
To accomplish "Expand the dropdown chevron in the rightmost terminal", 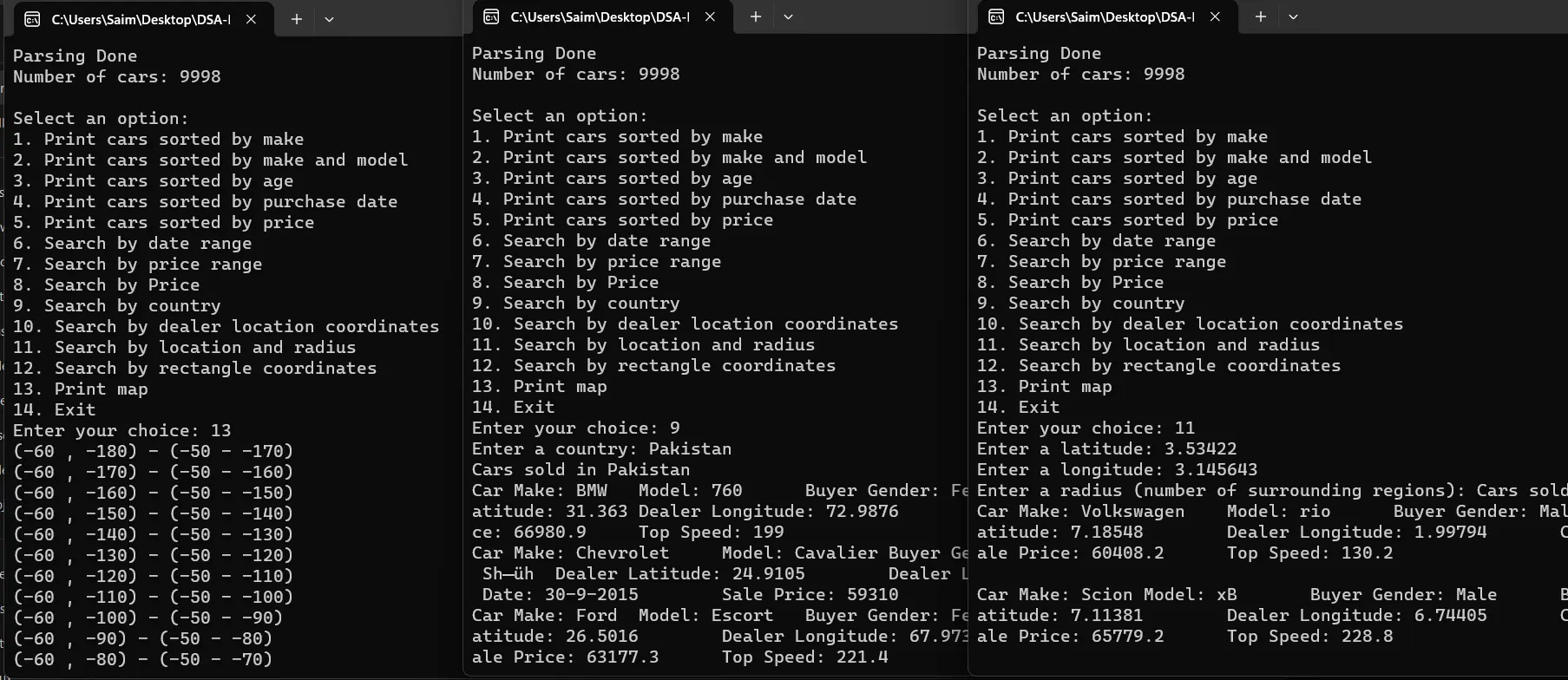I will [x=1293, y=16].
